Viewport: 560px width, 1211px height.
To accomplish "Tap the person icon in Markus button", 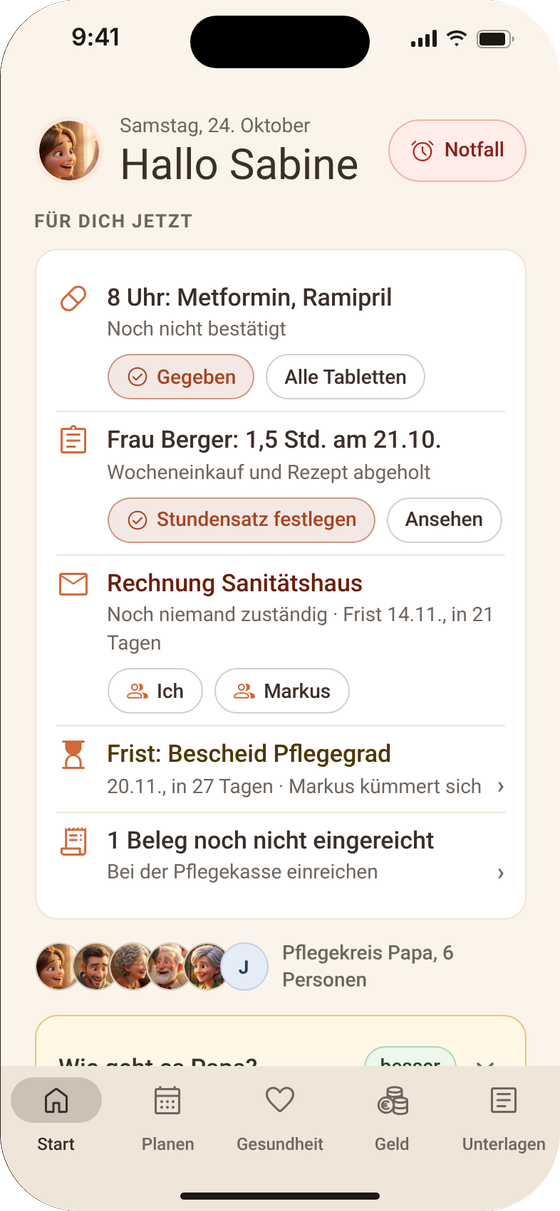I will pos(244,691).
